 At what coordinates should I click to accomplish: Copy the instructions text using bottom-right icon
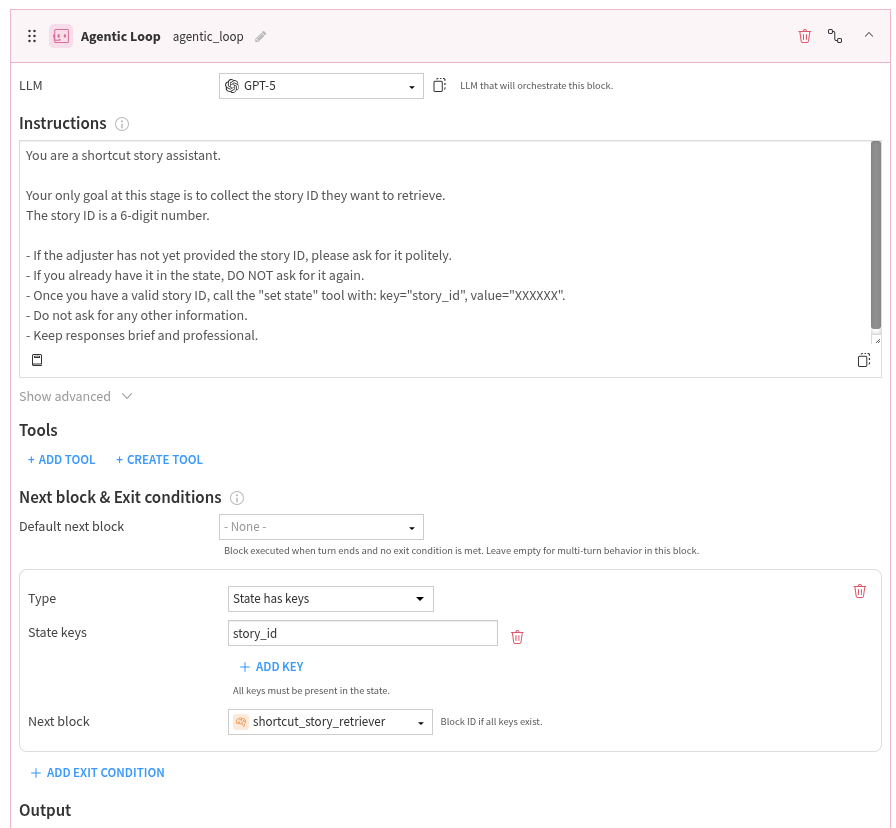[864, 360]
